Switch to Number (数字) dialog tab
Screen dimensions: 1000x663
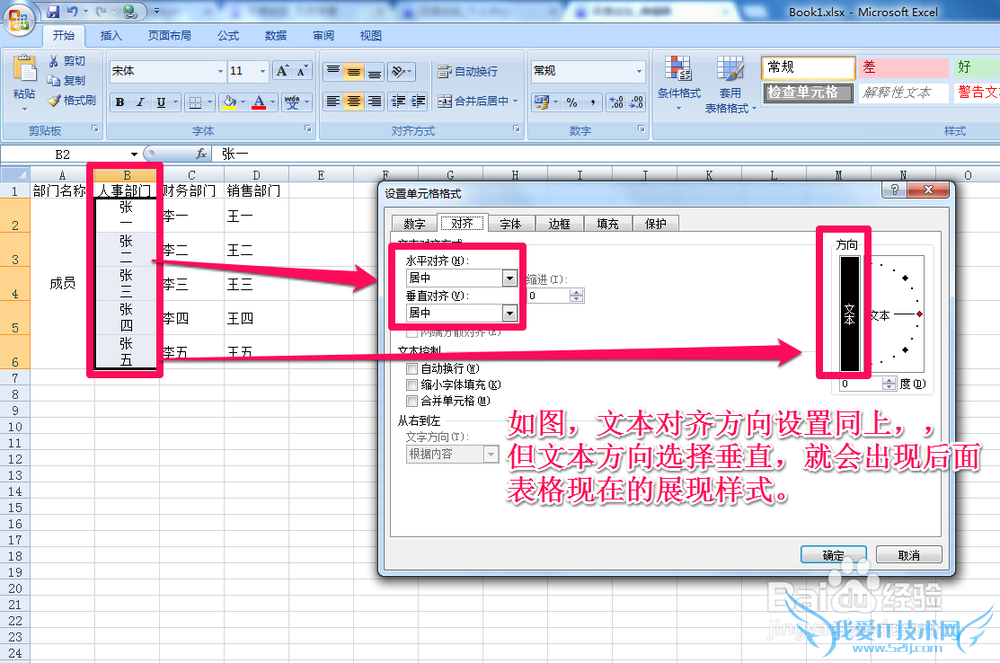414,224
